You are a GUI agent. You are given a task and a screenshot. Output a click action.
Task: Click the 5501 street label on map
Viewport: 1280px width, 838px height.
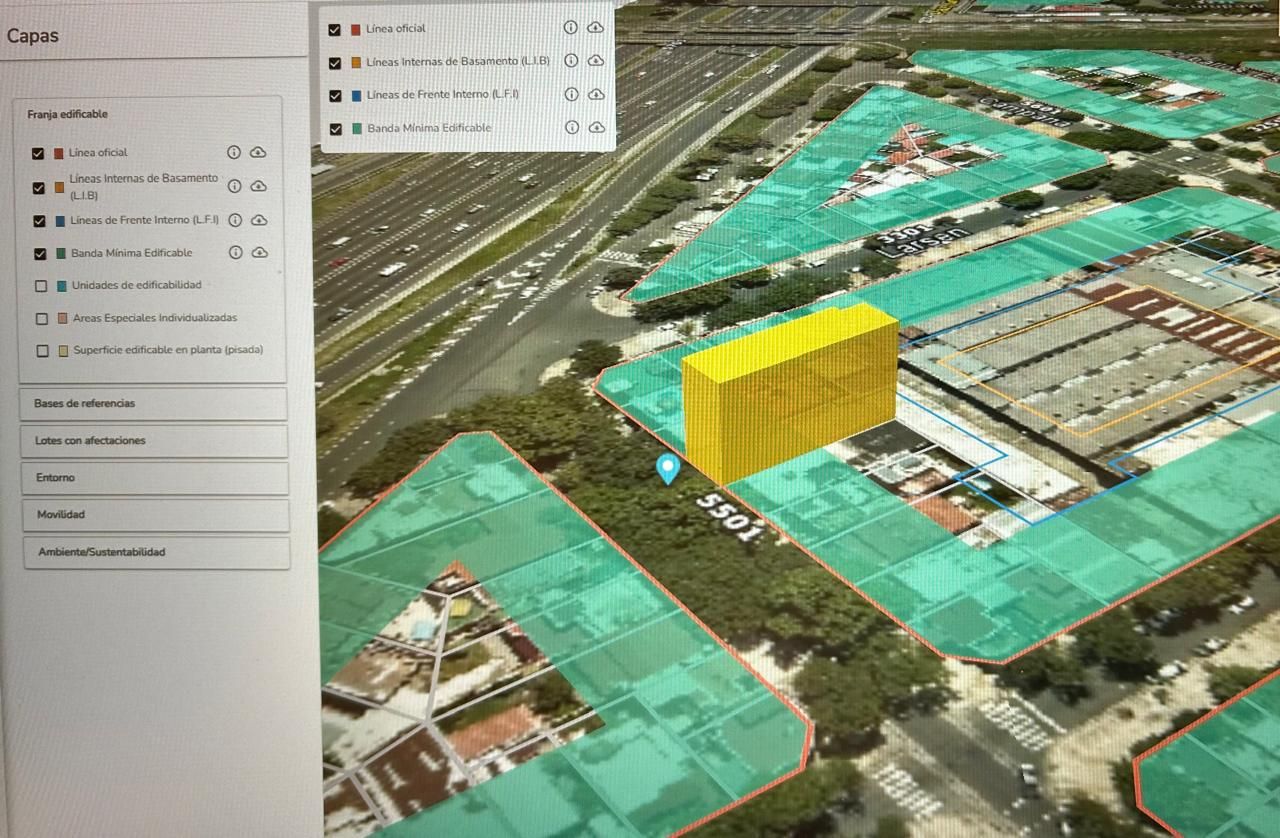[x=729, y=517]
